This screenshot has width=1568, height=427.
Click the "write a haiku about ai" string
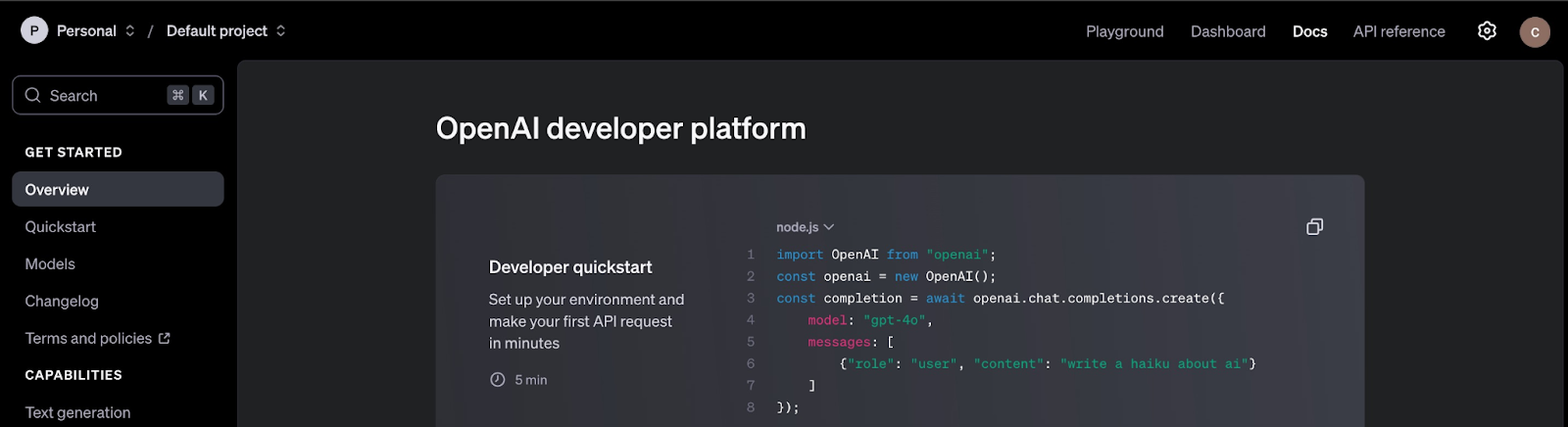[1154, 363]
